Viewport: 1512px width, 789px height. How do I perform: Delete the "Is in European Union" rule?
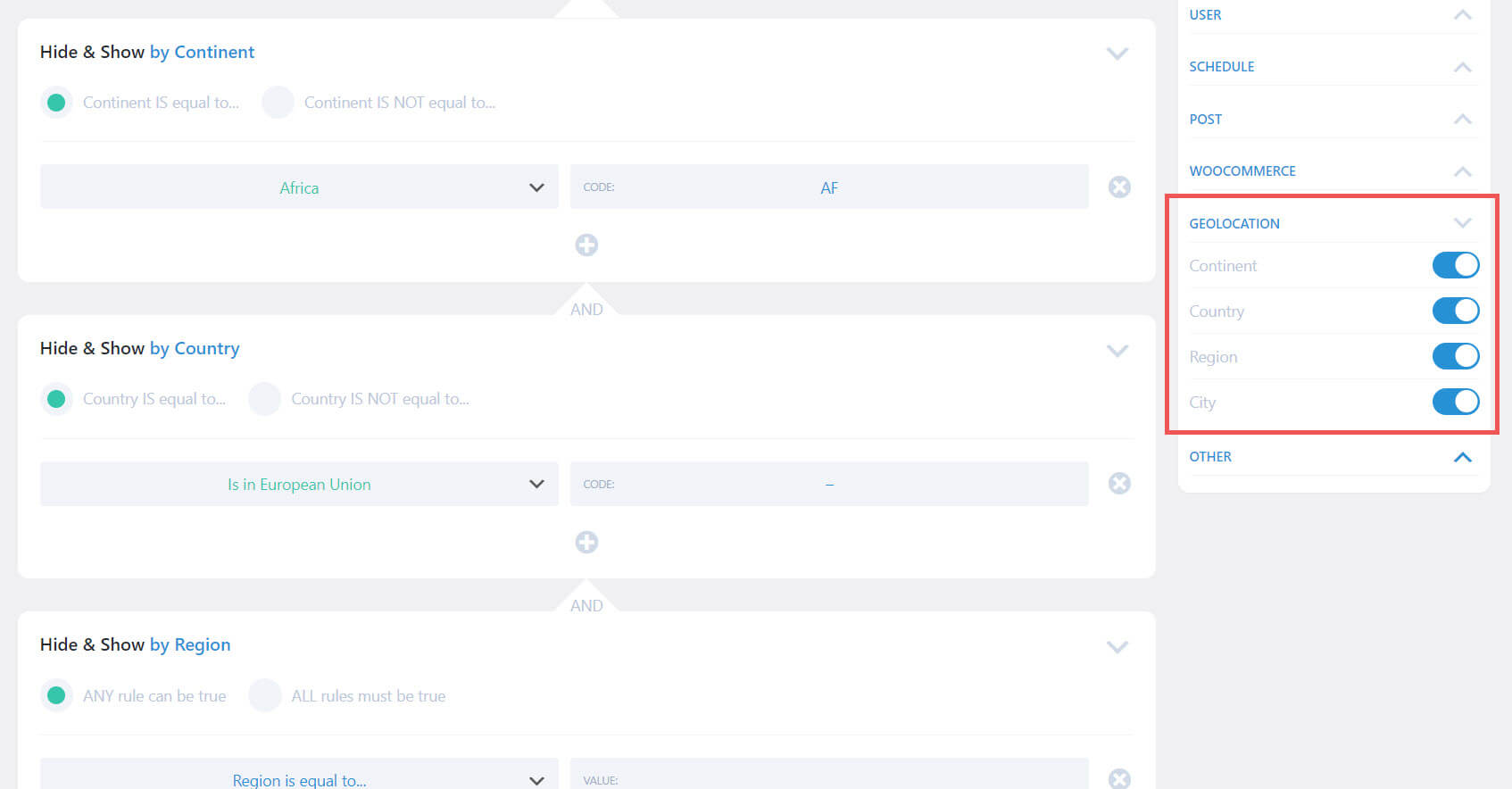point(1119,483)
